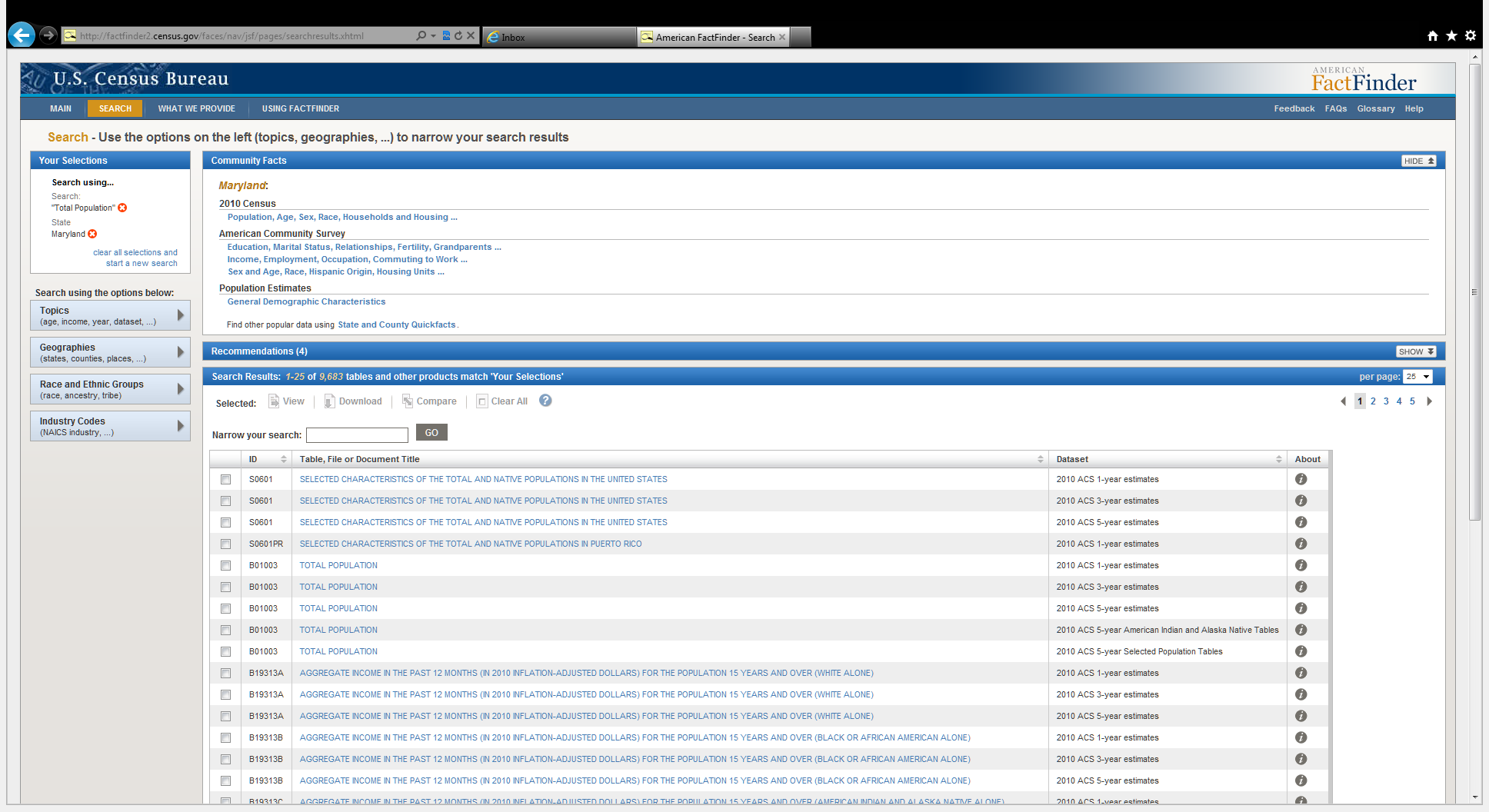Expand the Topics search options panel

click(x=110, y=315)
